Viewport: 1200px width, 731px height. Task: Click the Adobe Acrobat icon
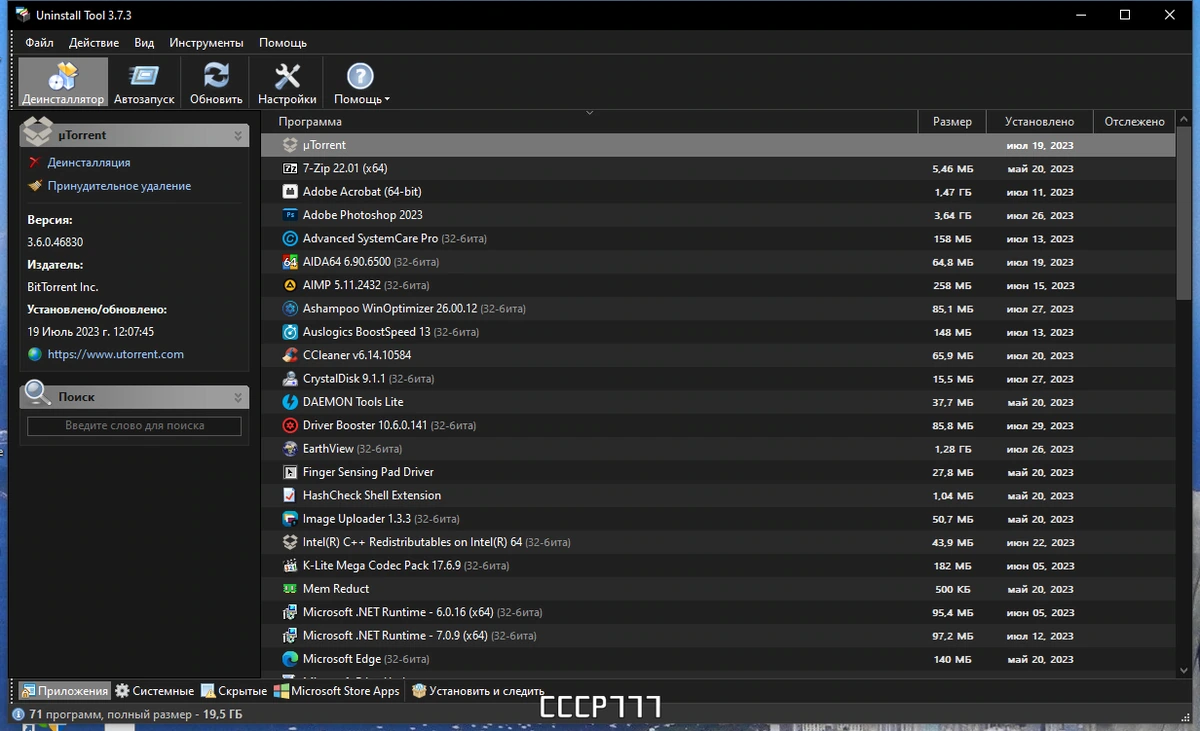(290, 192)
